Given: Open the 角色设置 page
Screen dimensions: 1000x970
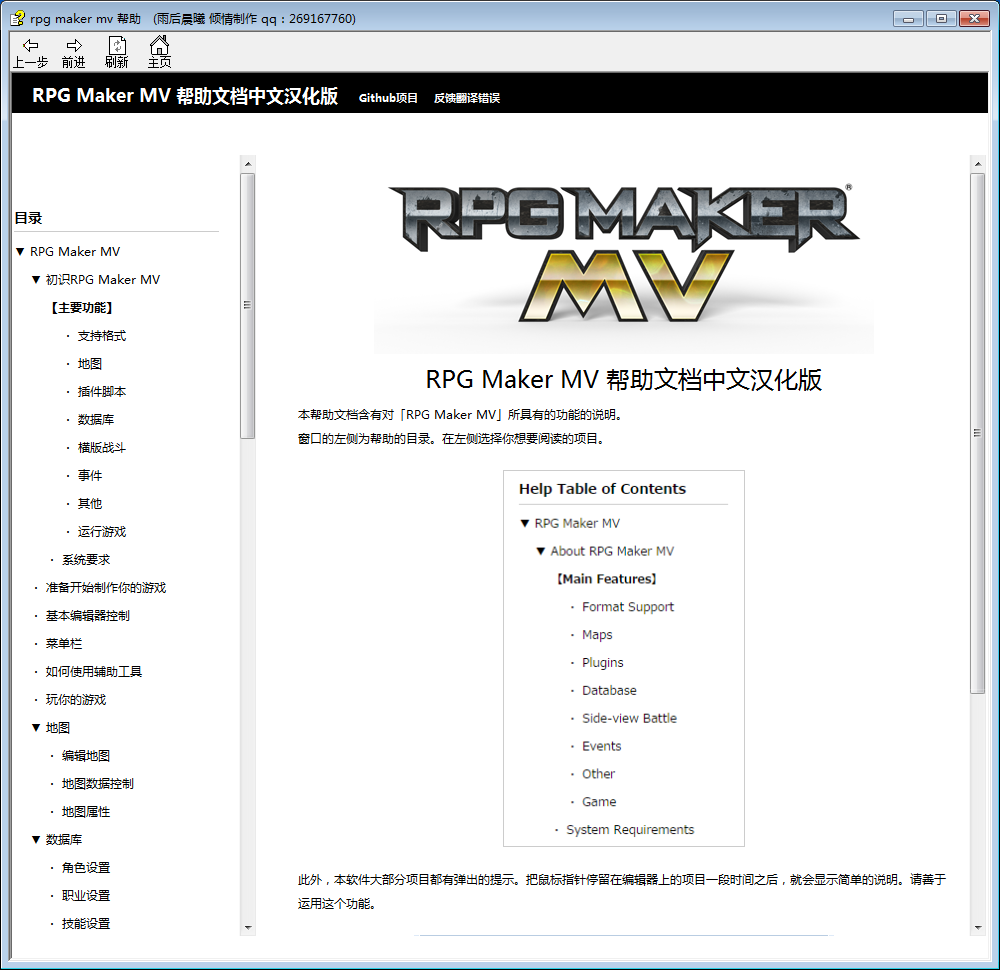Looking at the screenshot, I should coord(86,868).
